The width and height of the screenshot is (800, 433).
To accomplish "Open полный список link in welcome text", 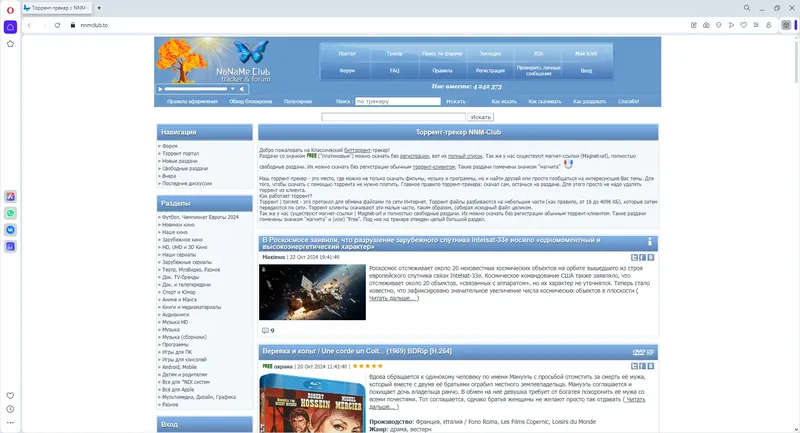I will tap(465, 156).
